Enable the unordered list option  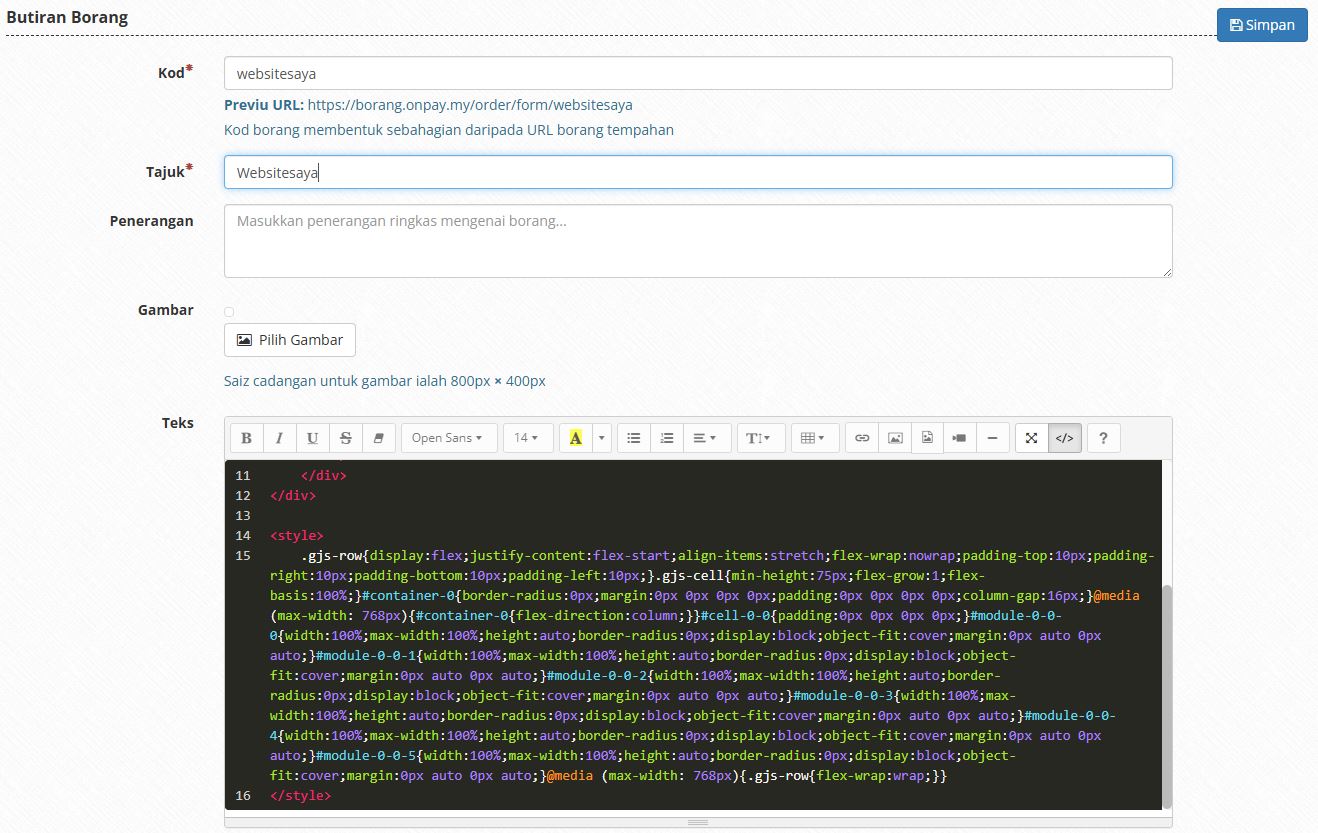[x=634, y=437]
